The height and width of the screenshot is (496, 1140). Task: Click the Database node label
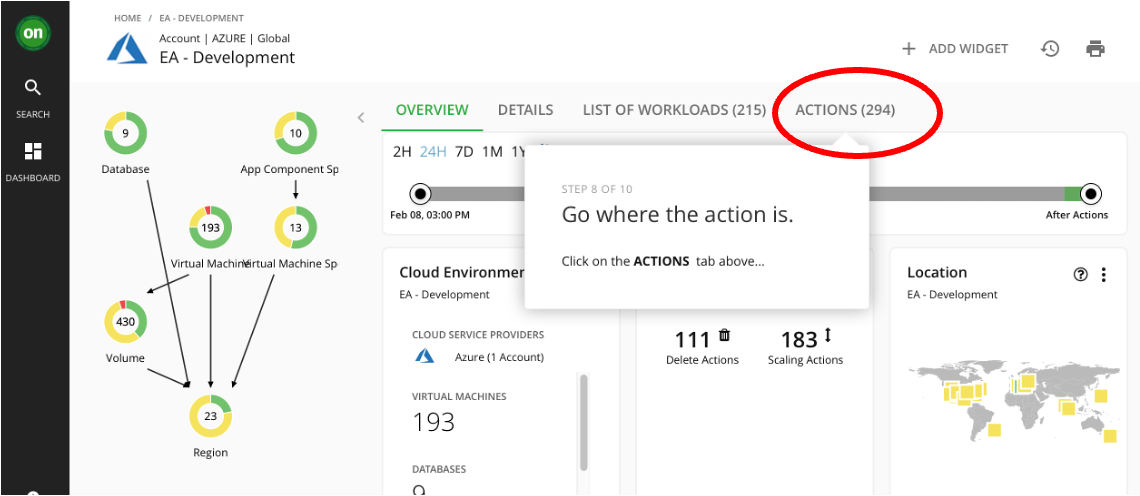[x=126, y=169]
